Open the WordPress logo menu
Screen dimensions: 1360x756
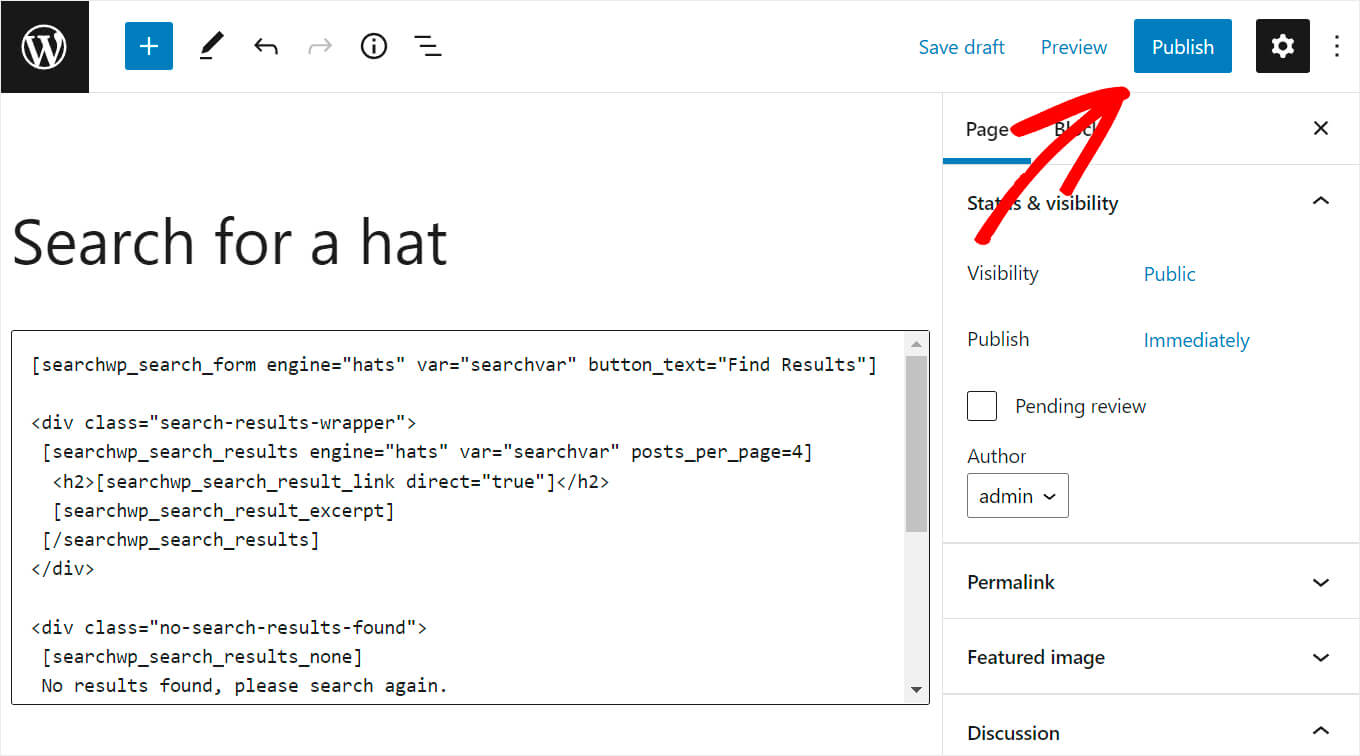point(44,47)
